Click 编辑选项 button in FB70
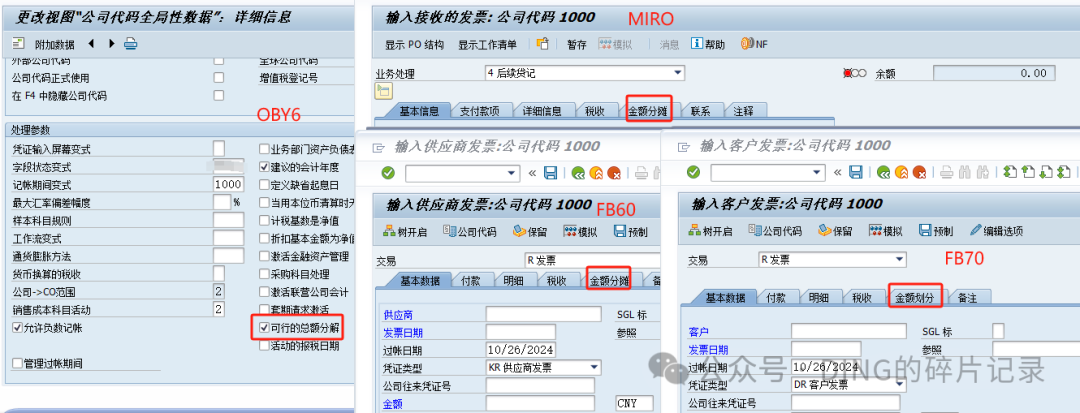The width and height of the screenshot is (1080, 413). click(x=996, y=231)
